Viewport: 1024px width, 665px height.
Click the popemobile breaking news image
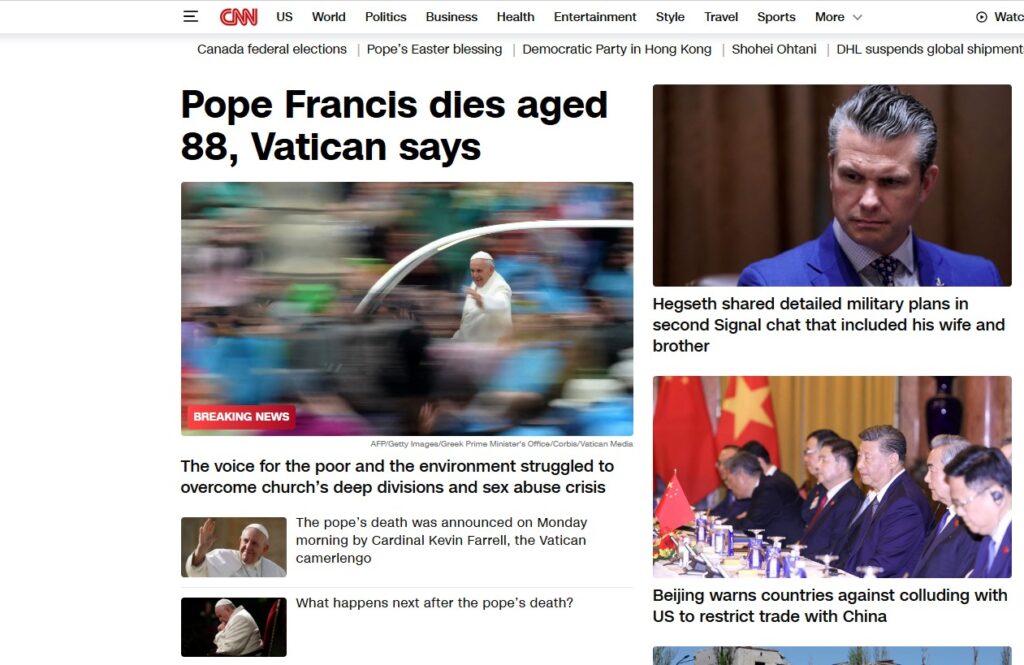407,308
